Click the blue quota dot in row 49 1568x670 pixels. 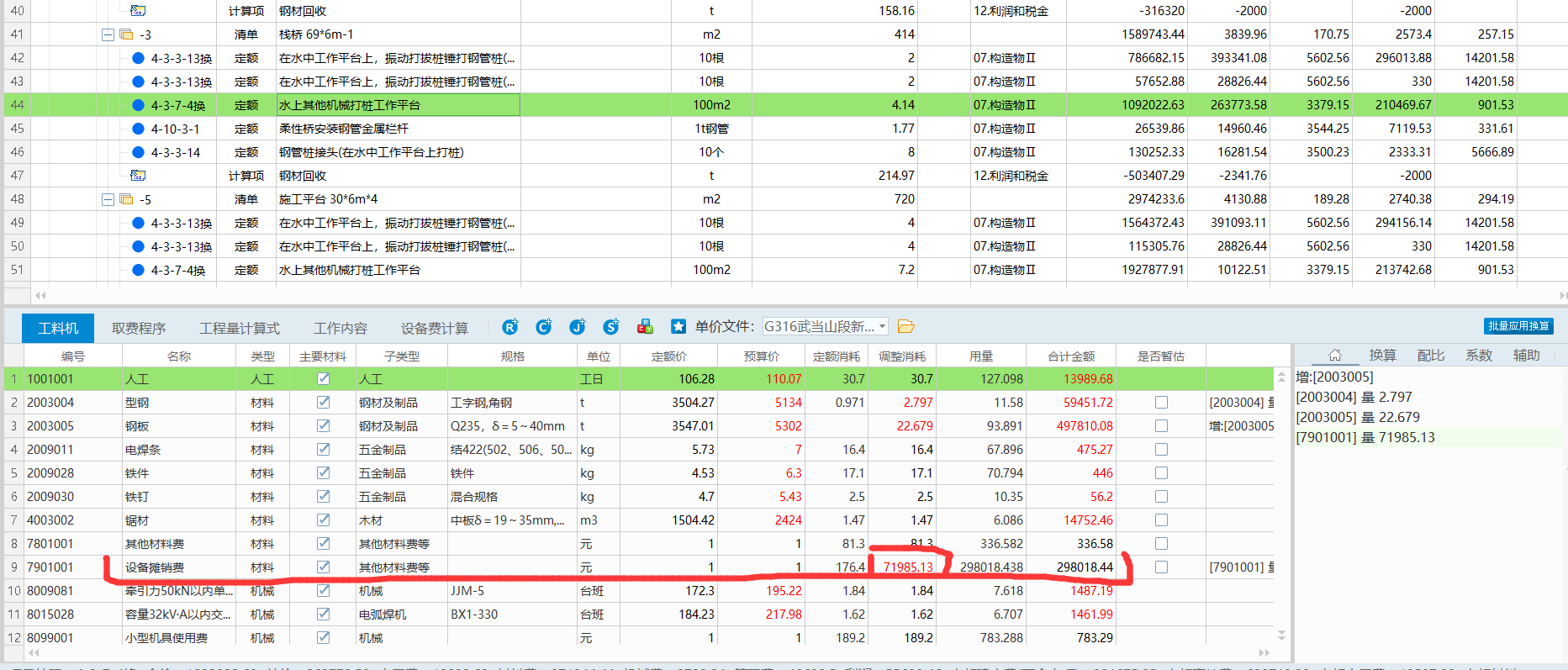tap(139, 223)
